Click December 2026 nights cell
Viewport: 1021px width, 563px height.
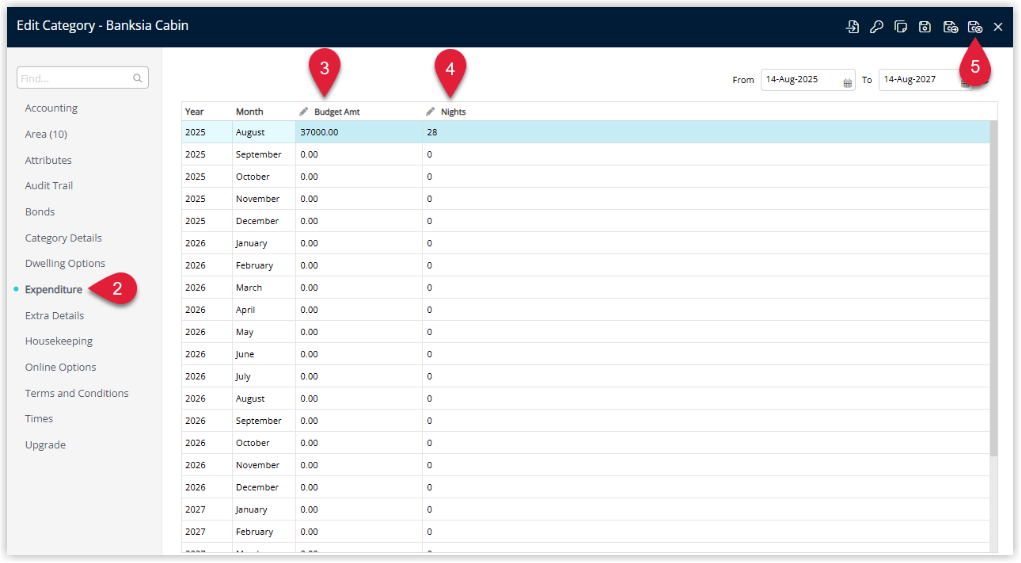click(706, 487)
